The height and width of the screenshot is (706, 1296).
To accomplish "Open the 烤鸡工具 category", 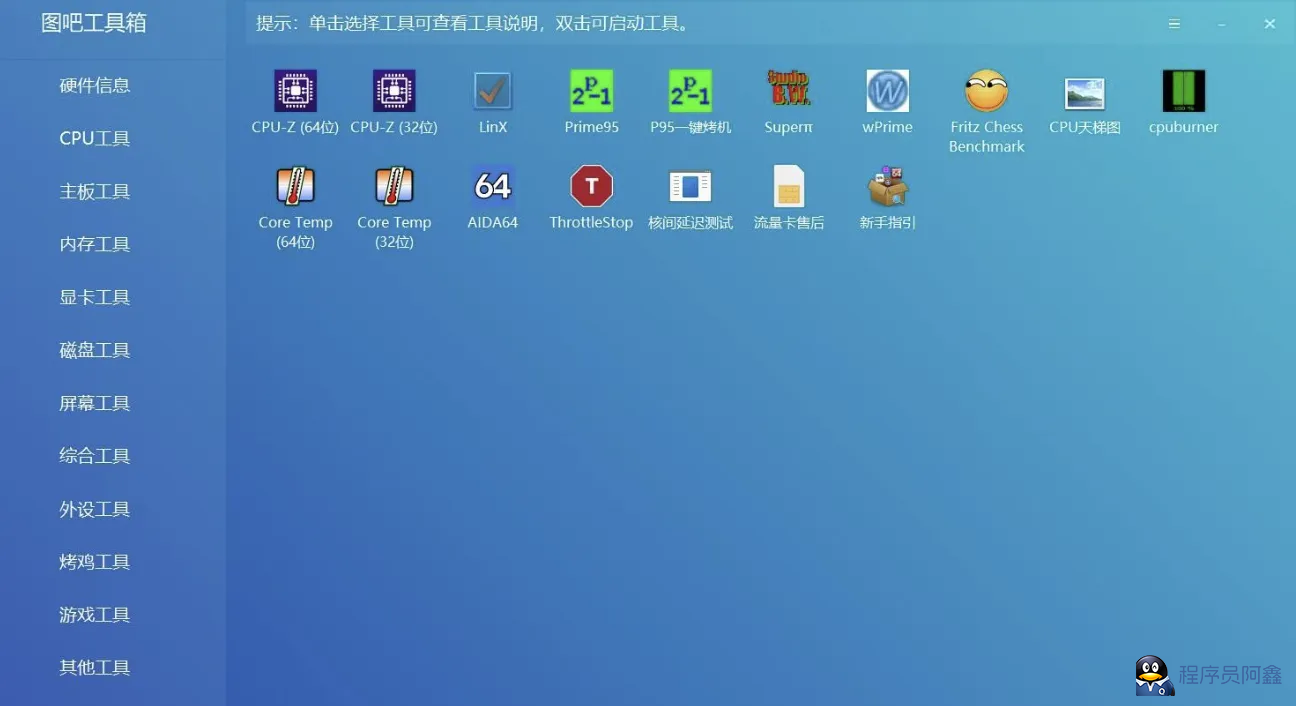I will 95,563.
